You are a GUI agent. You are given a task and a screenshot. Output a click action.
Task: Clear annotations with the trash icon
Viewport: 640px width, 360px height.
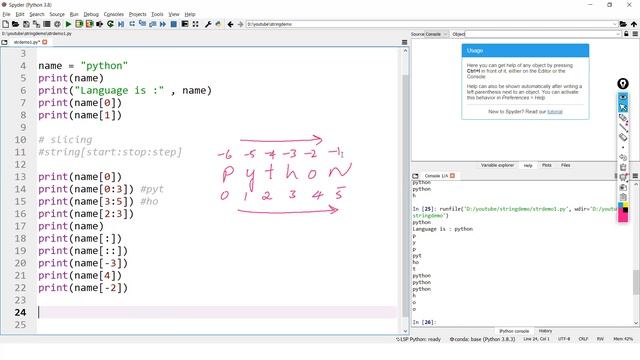623,167
